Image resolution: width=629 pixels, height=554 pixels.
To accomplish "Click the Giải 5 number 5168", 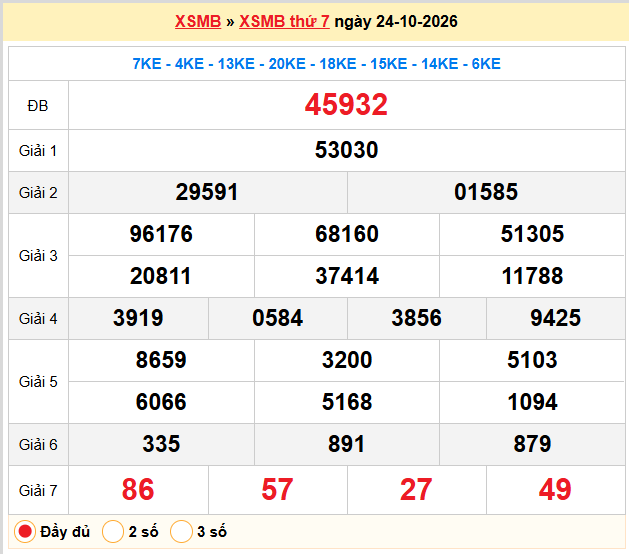I will (347, 402).
